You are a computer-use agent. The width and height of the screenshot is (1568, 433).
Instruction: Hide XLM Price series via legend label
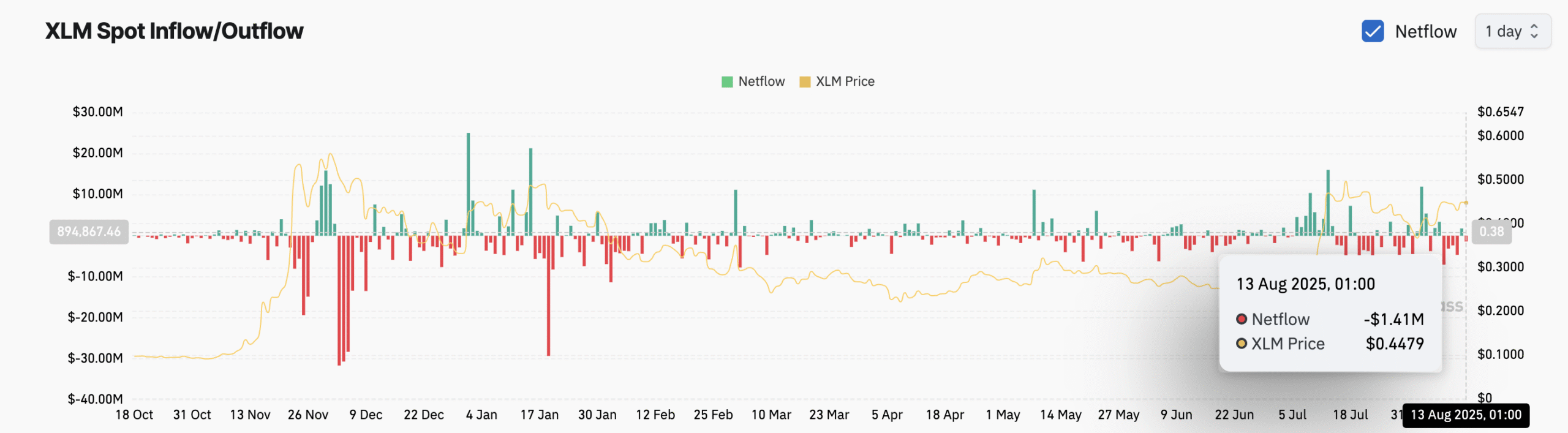[x=845, y=81]
